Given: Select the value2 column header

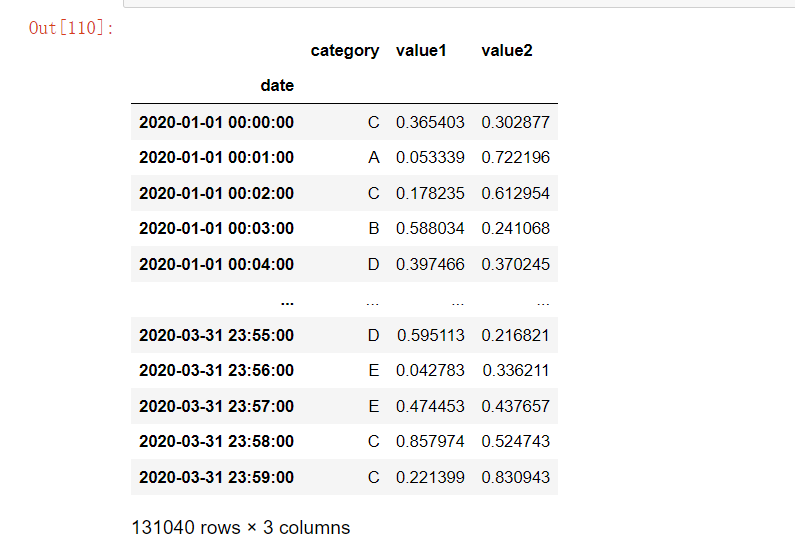Looking at the screenshot, I should point(507,51).
